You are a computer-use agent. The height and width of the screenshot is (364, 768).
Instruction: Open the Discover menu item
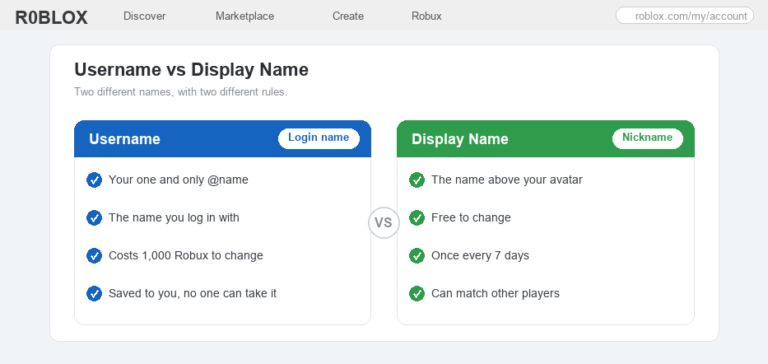coord(144,16)
